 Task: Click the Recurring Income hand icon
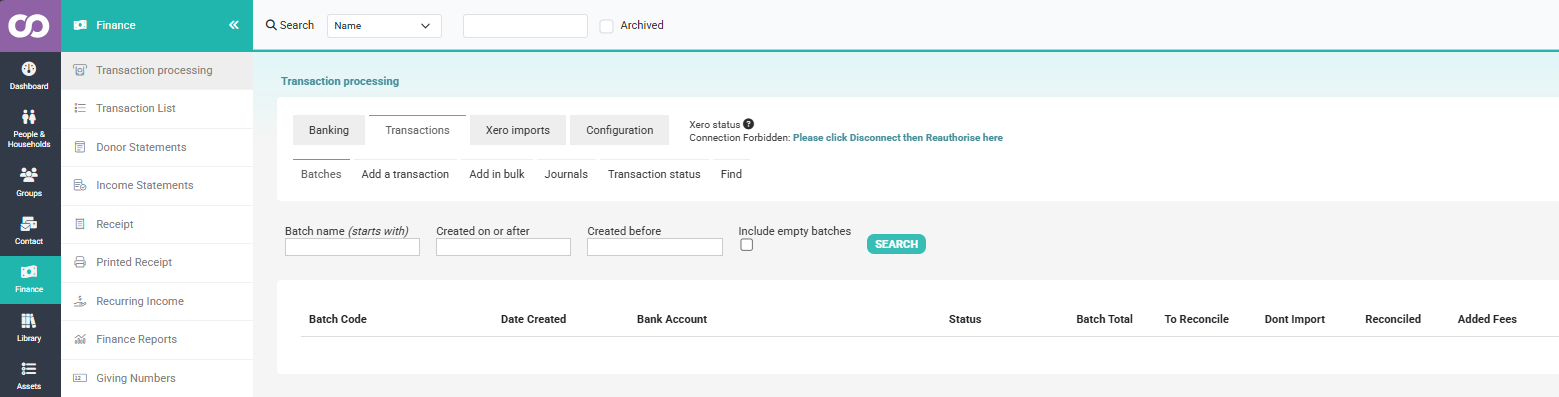pos(80,301)
